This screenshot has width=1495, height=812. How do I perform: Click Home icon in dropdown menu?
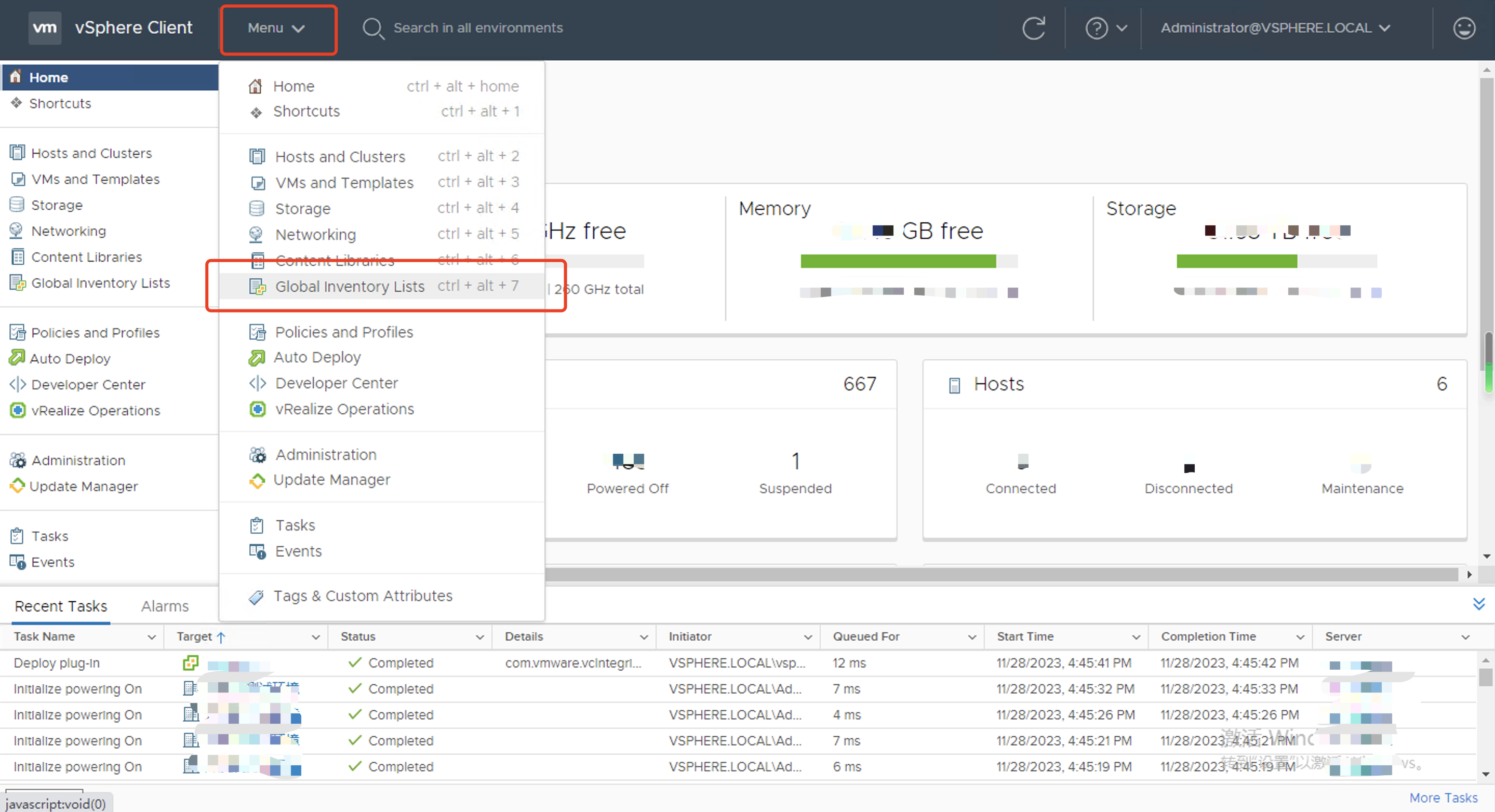pos(256,86)
